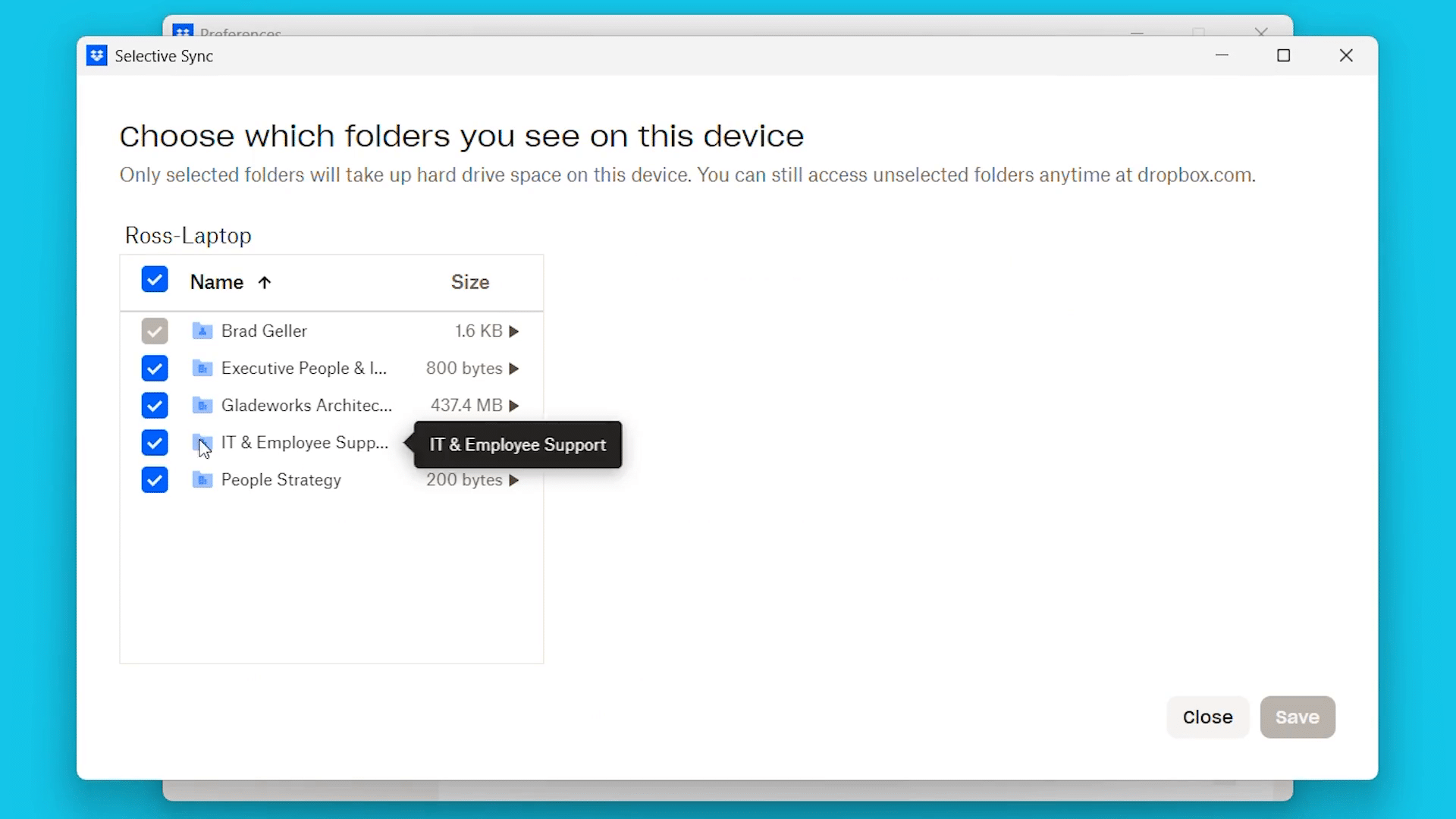Click the People Strategy folder icon
The width and height of the screenshot is (1456, 819).
pyautogui.click(x=202, y=479)
